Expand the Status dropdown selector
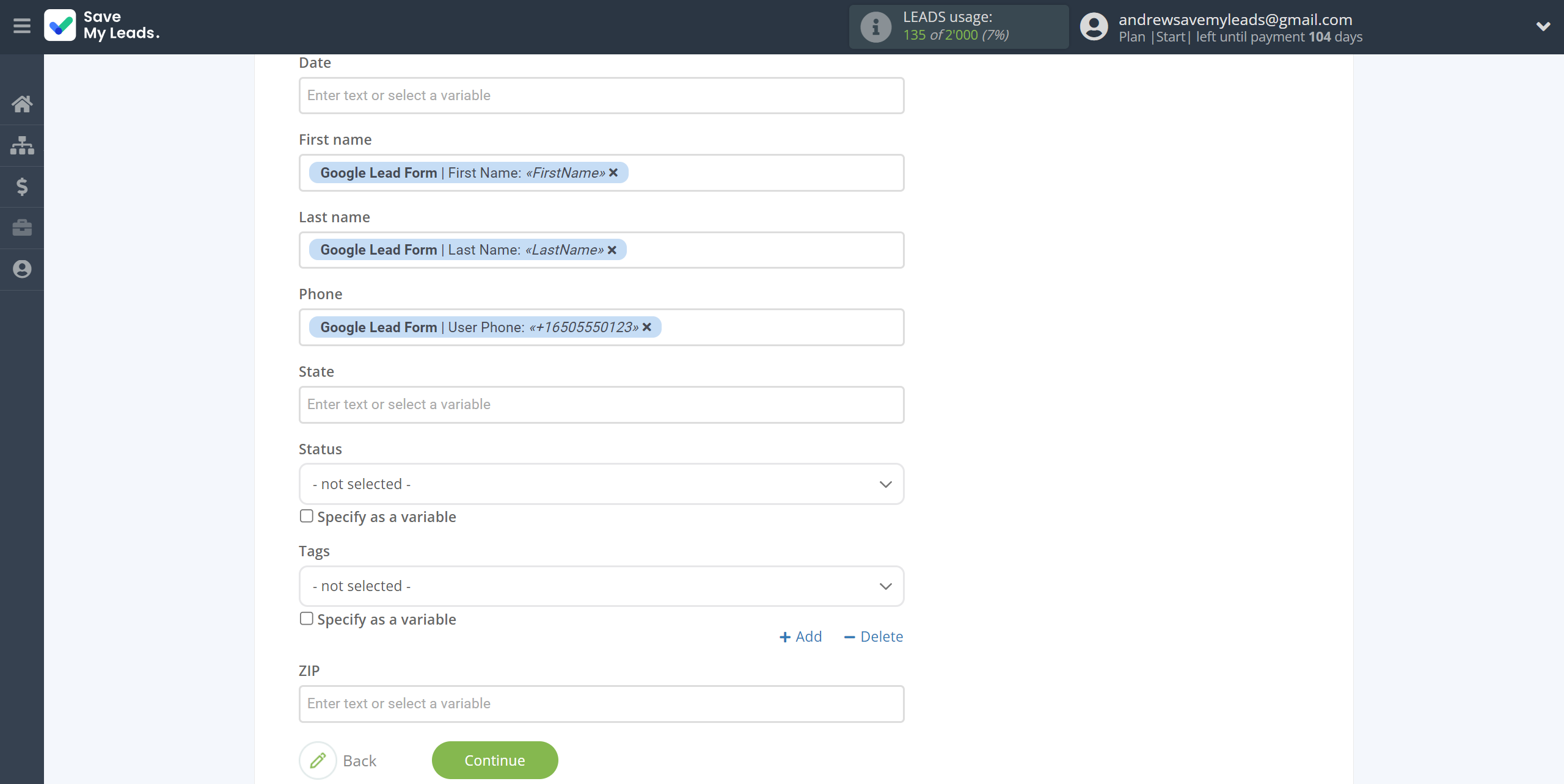Image resolution: width=1564 pixels, height=784 pixels. pos(601,483)
